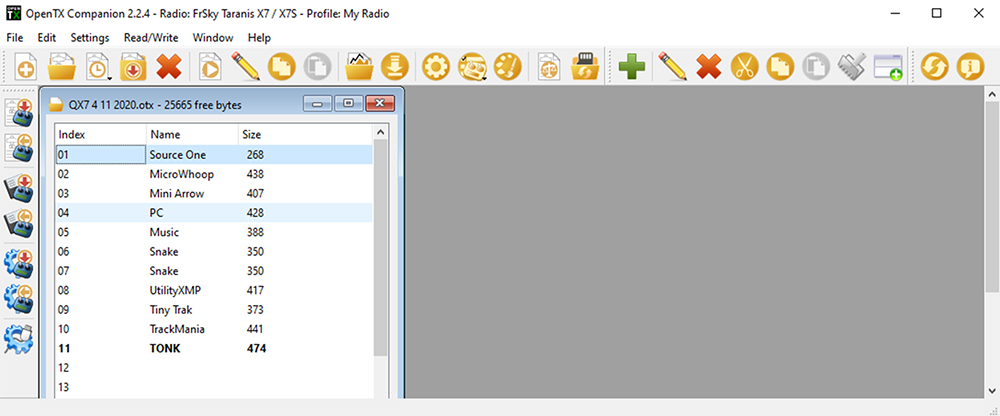Image resolution: width=1000 pixels, height=416 pixels.
Task: Open the File menu
Action: (15, 38)
